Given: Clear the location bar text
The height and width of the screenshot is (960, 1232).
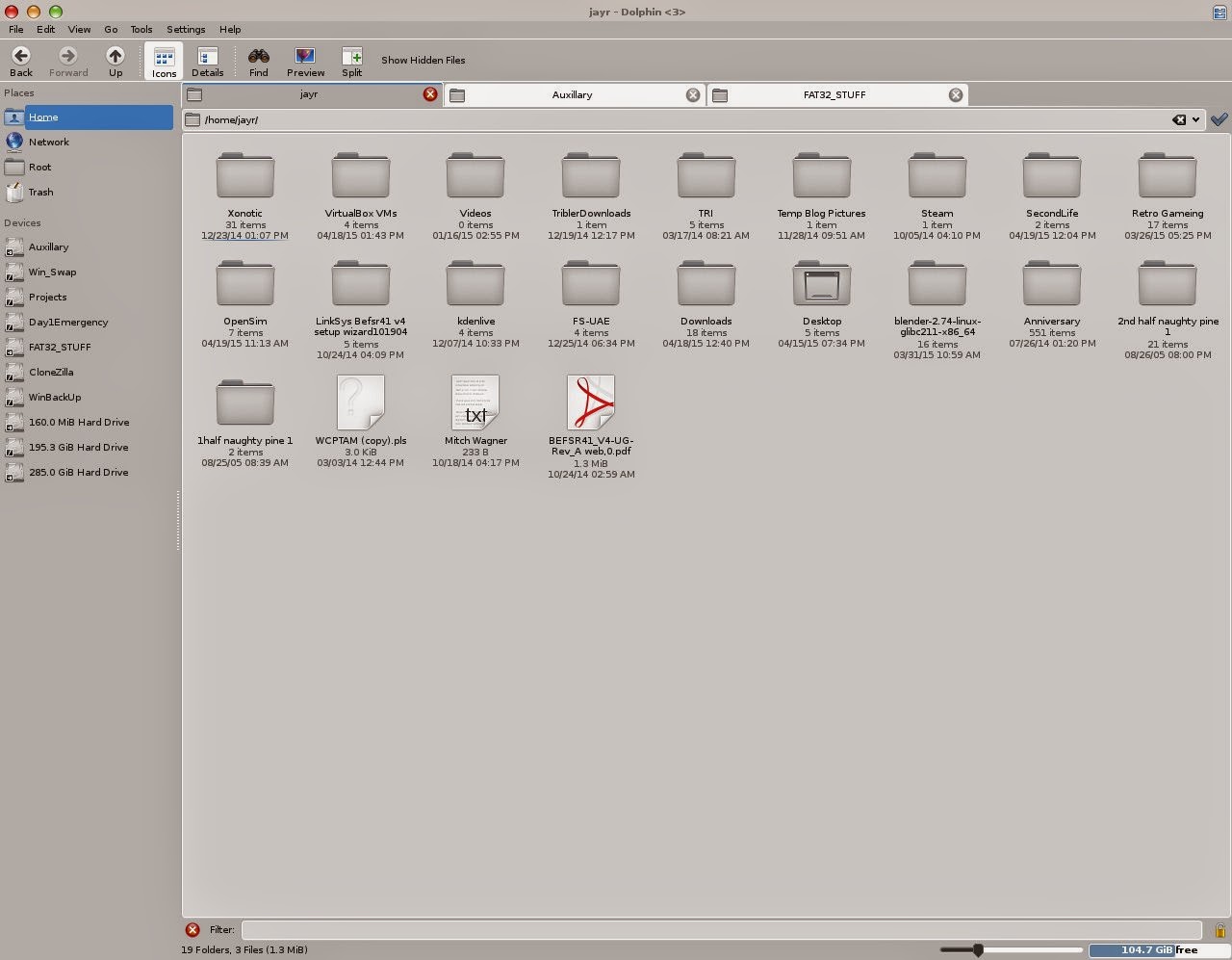Looking at the screenshot, I should click(x=1179, y=120).
